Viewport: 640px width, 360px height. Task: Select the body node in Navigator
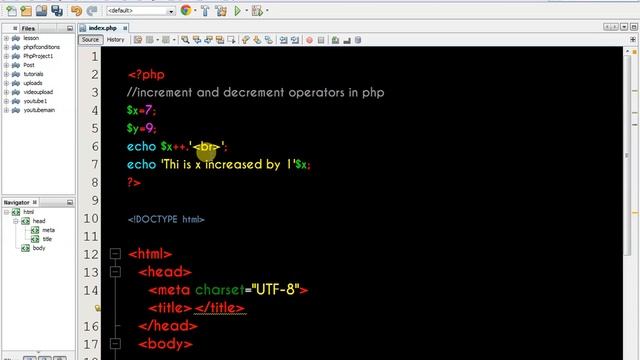(x=39, y=248)
